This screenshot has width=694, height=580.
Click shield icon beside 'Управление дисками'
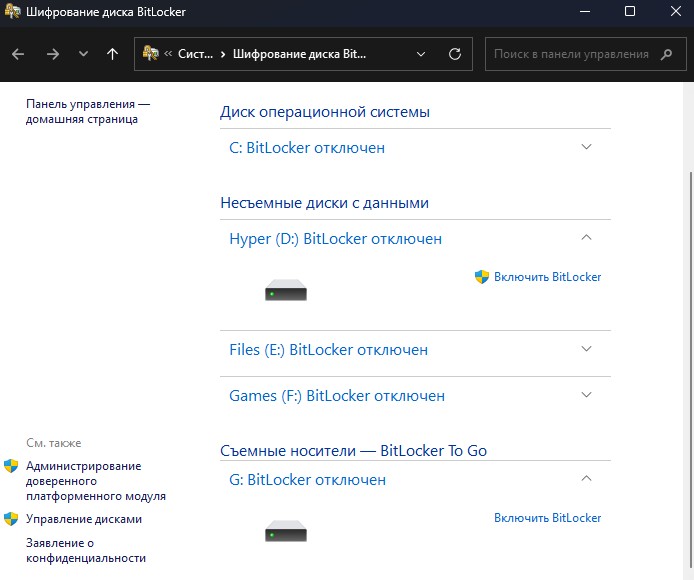pyautogui.click(x=11, y=519)
